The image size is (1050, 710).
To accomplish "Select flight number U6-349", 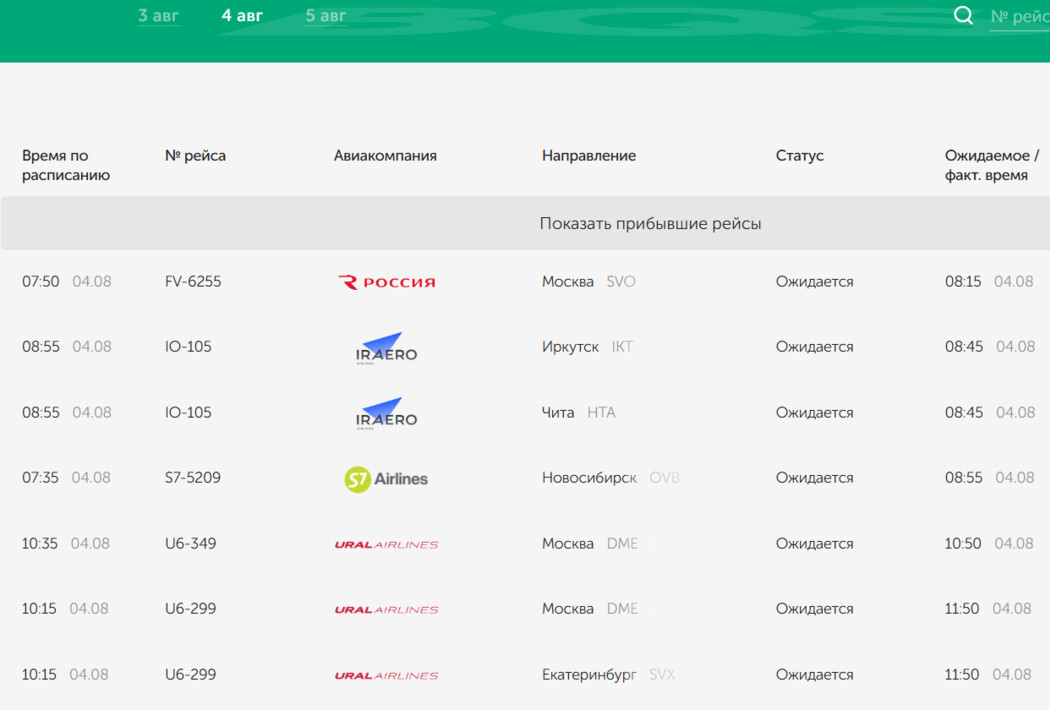I will [191, 543].
